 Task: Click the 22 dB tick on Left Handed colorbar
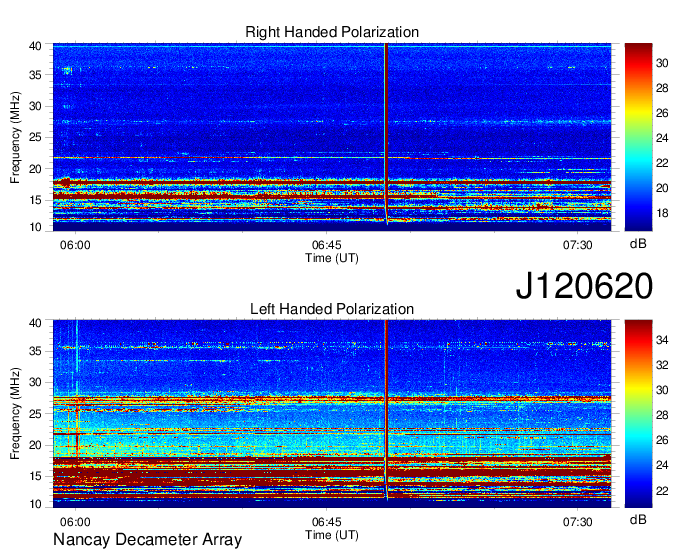[x=662, y=491]
